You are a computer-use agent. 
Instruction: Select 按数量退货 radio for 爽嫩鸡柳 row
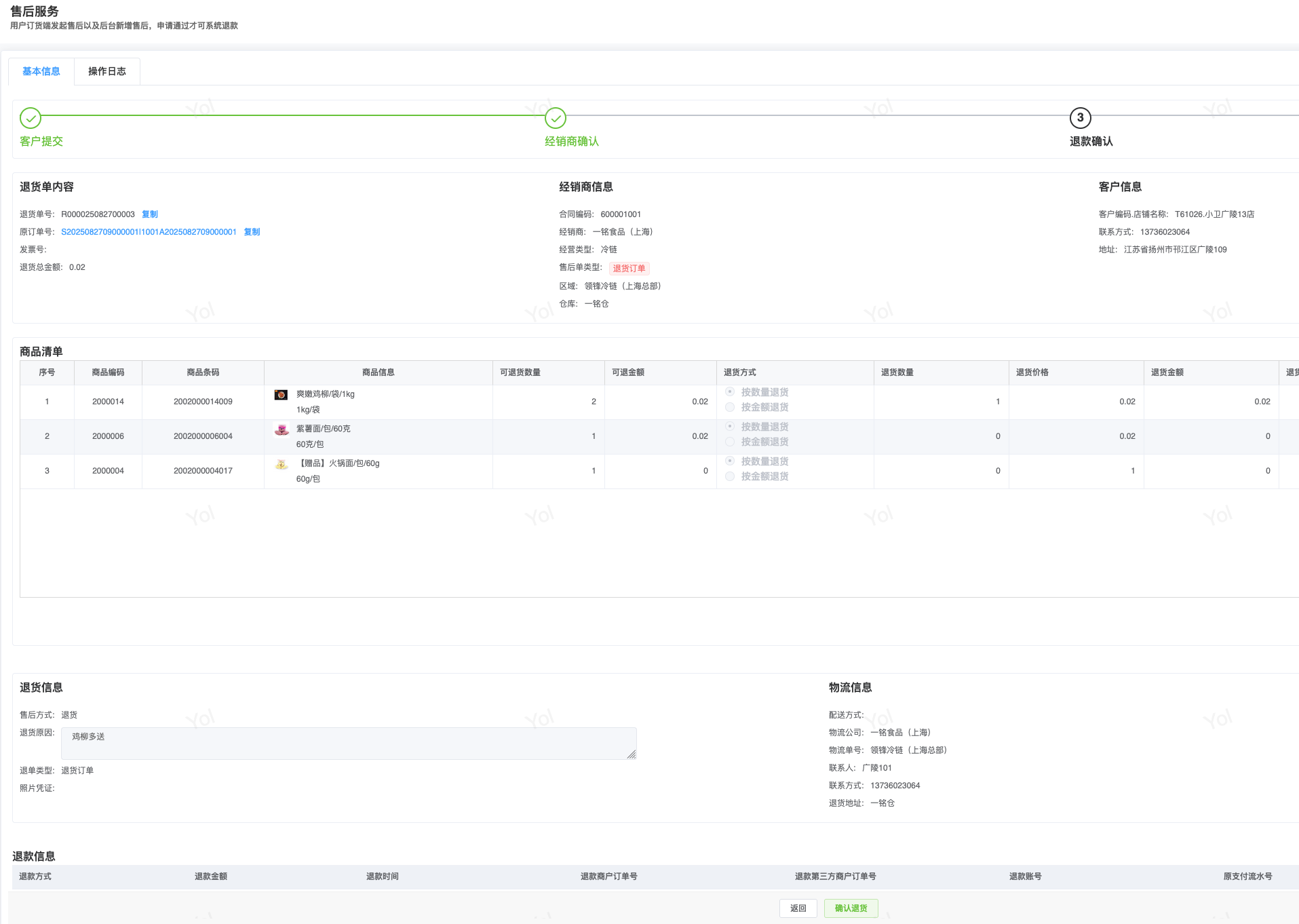(730, 391)
